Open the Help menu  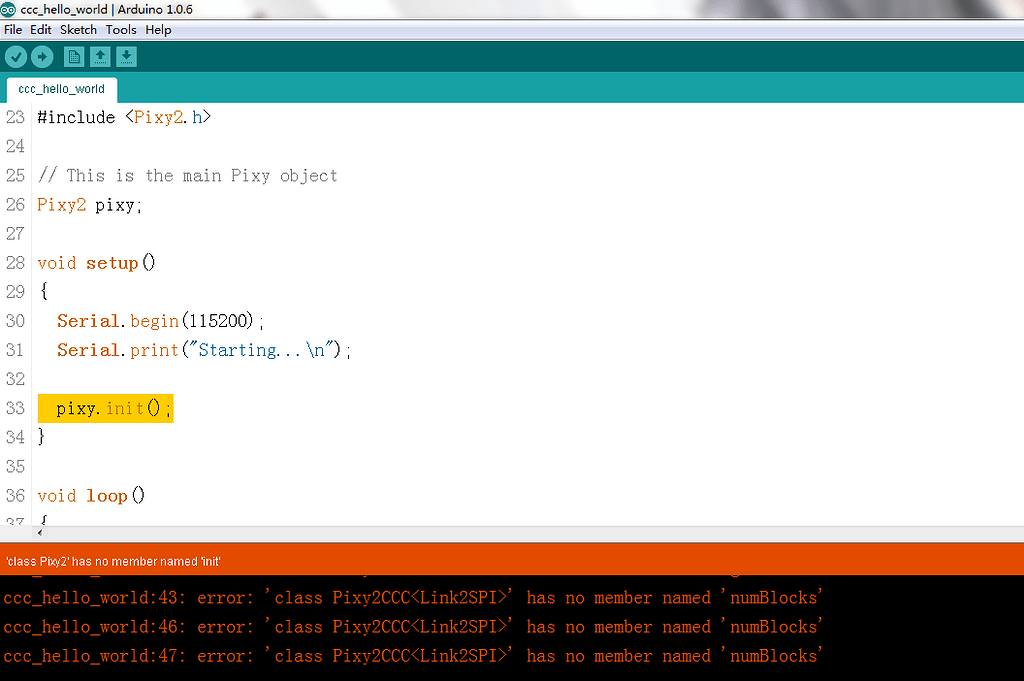click(x=158, y=30)
